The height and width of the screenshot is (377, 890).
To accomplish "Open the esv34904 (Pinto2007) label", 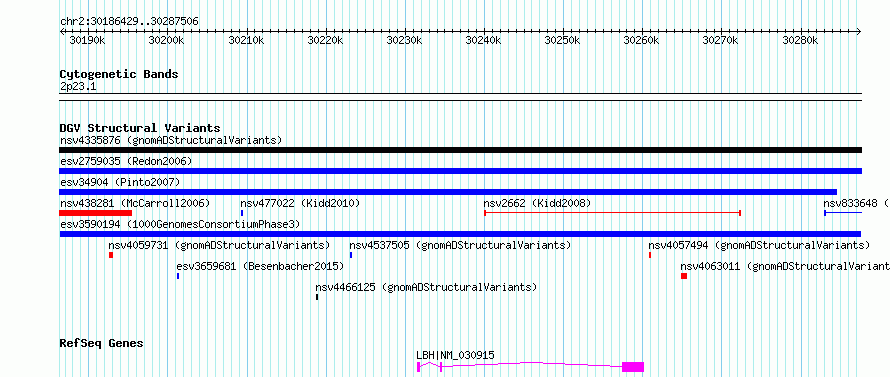I will (120, 182).
